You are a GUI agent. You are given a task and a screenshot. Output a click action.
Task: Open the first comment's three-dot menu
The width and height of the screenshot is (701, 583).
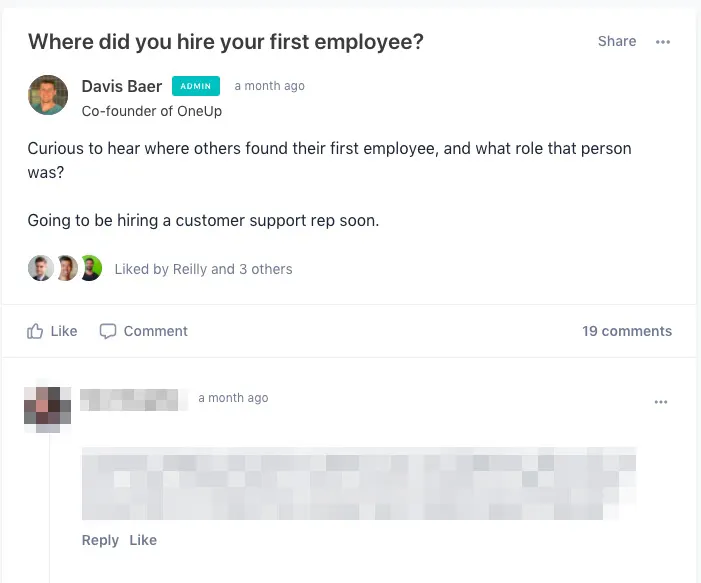[661, 402]
